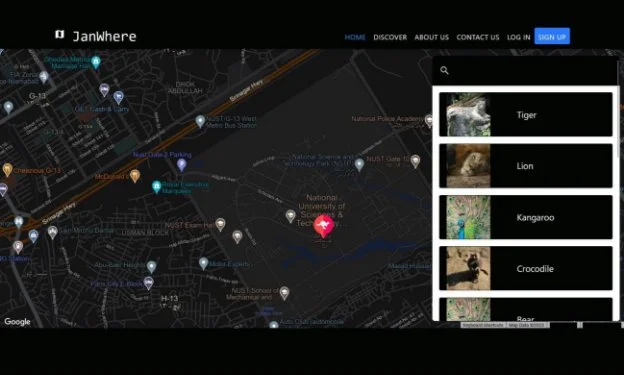Open the Home nav item
624x375 pixels.
(355, 37)
